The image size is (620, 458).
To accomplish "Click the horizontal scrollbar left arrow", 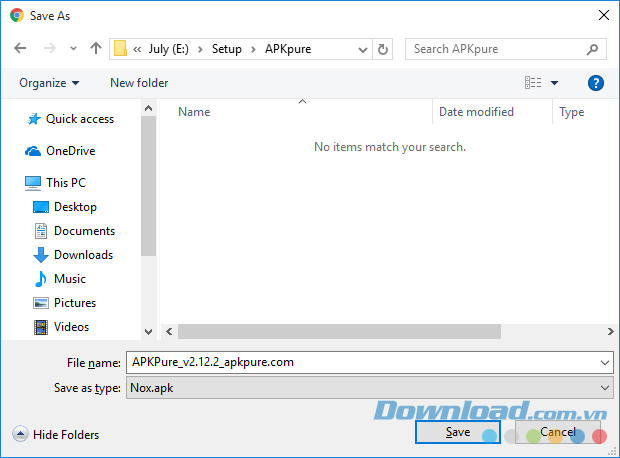I will (169, 331).
